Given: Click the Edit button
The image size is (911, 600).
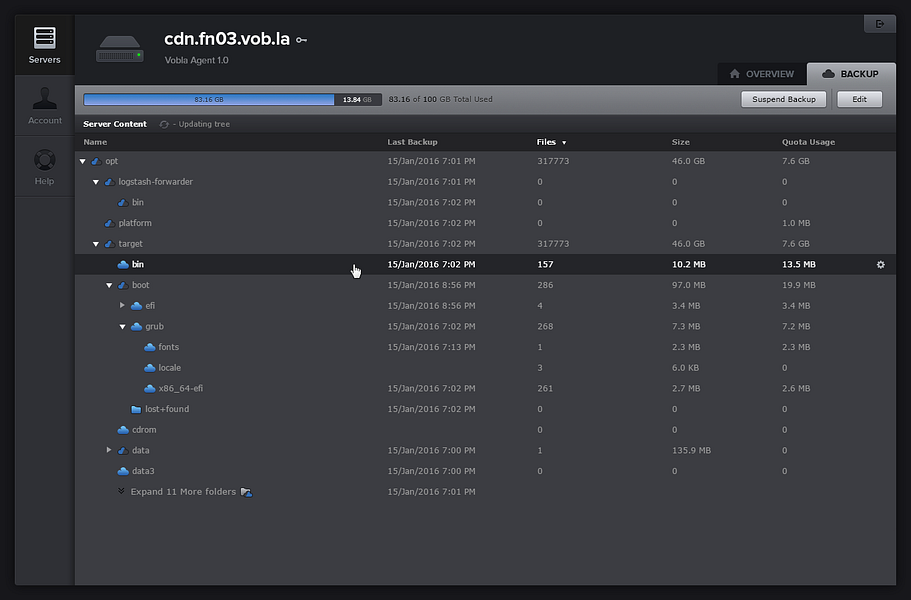Looking at the screenshot, I should [x=859, y=99].
